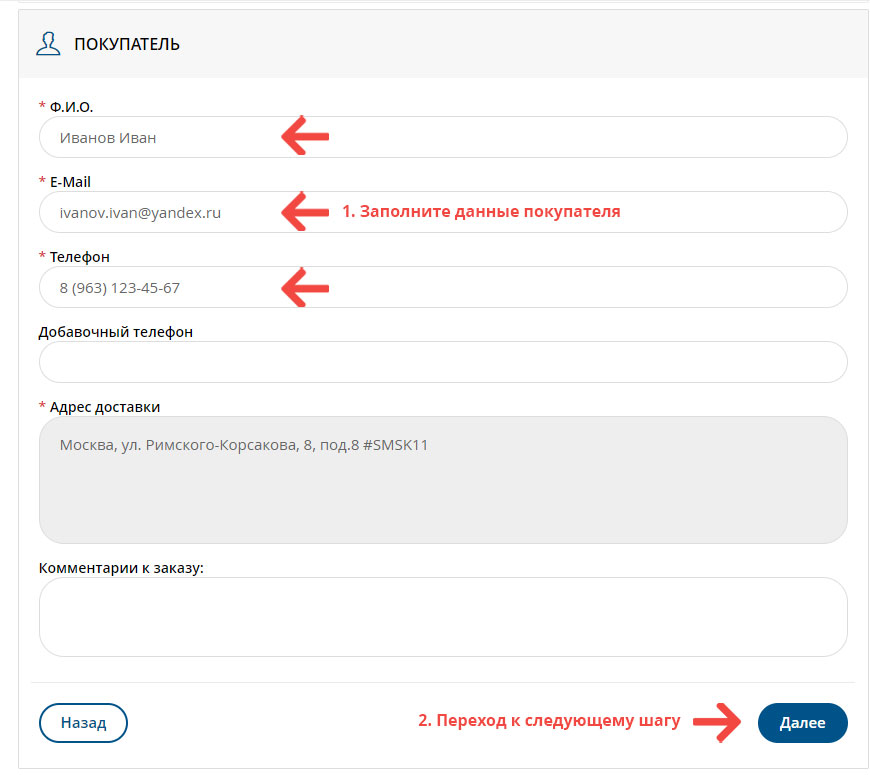Click the red arrow beside the Телефон field
870x775 pixels.
click(x=305, y=288)
